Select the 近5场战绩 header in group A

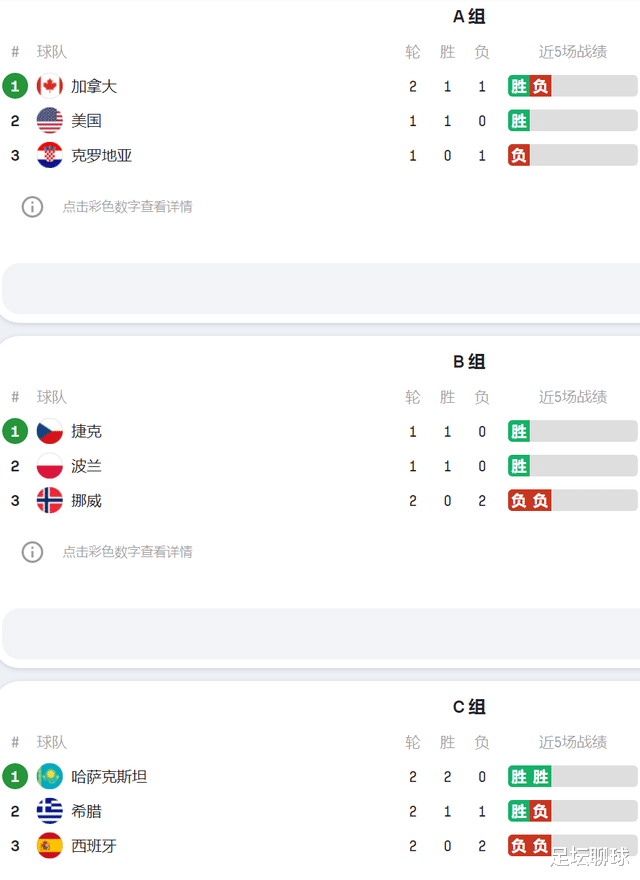[573, 52]
